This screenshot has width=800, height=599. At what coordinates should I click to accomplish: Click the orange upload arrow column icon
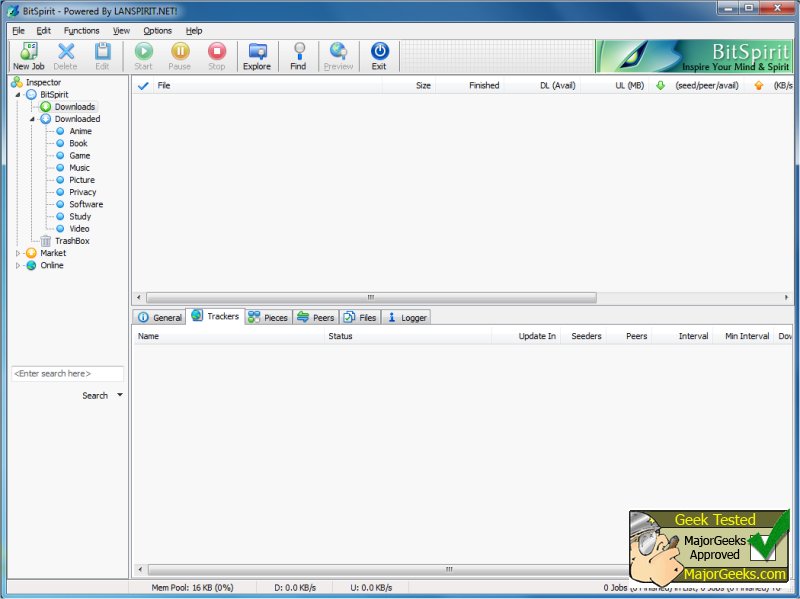pyautogui.click(x=759, y=85)
